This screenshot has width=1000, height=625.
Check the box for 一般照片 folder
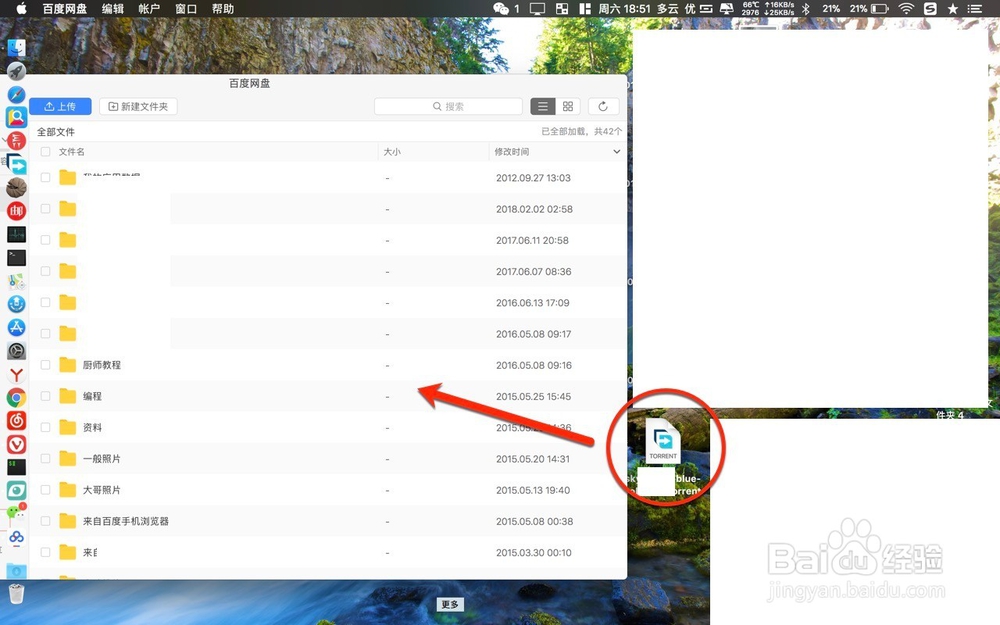(45, 459)
